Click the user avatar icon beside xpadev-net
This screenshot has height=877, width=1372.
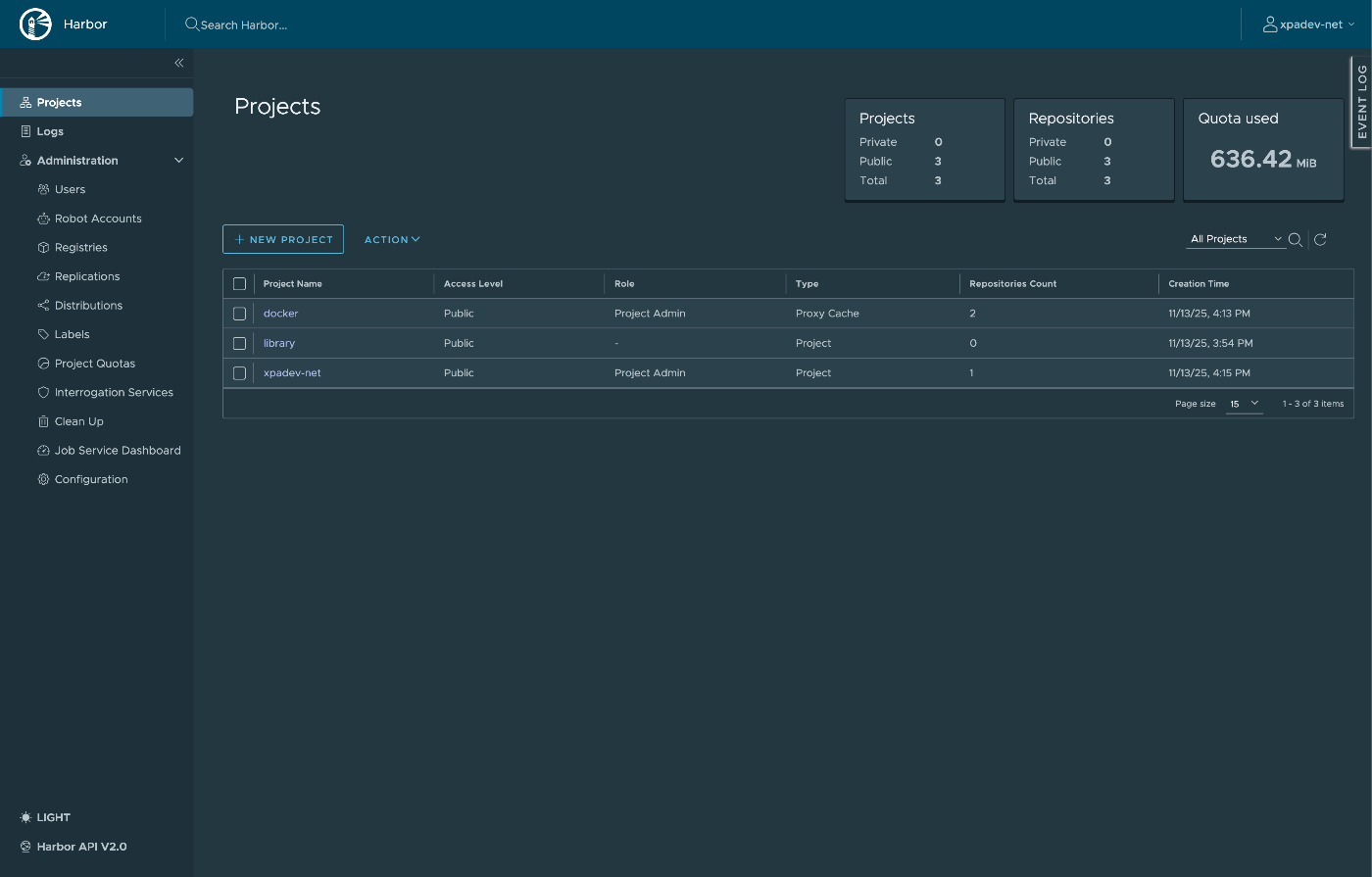1270,24
